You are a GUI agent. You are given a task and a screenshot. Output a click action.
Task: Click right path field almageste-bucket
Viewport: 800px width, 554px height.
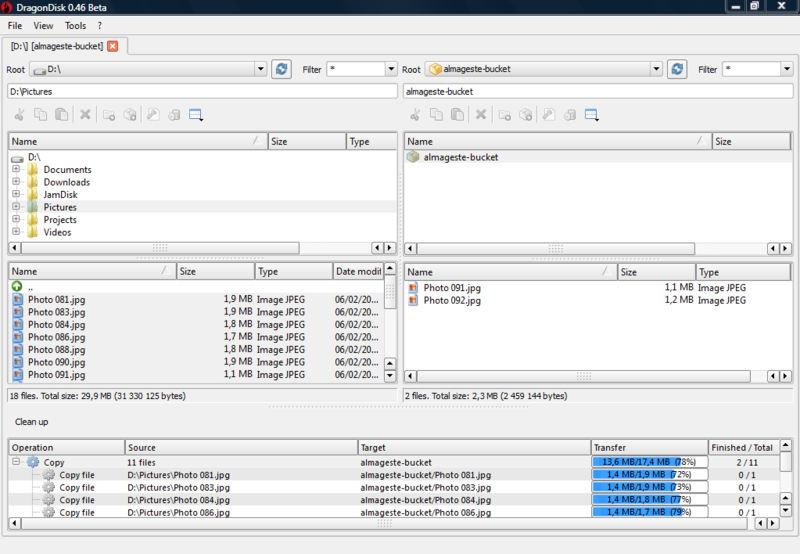point(598,91)
